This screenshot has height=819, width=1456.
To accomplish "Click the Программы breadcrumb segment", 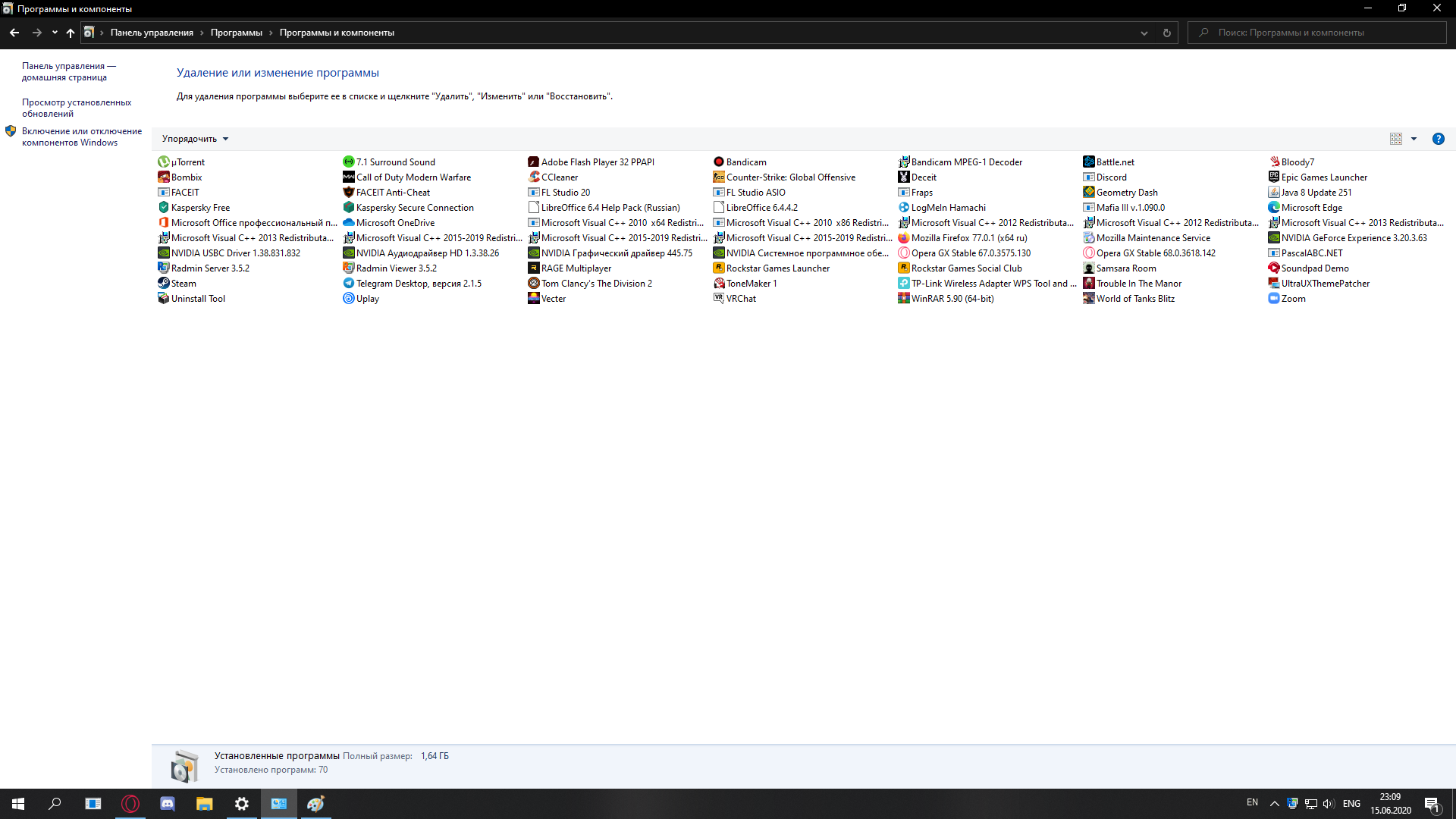I will coord(236,33).
